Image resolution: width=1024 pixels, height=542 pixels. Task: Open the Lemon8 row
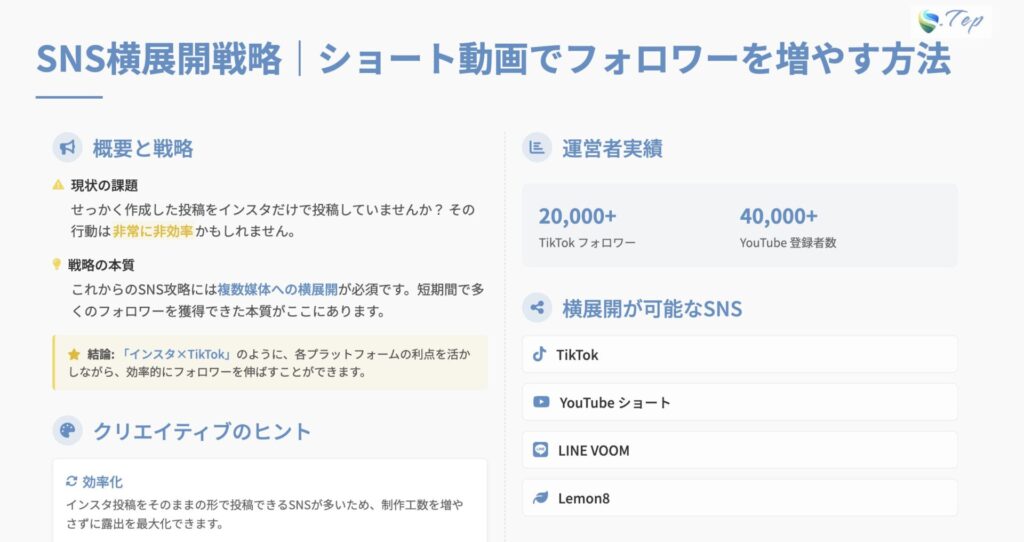[739, 498]
